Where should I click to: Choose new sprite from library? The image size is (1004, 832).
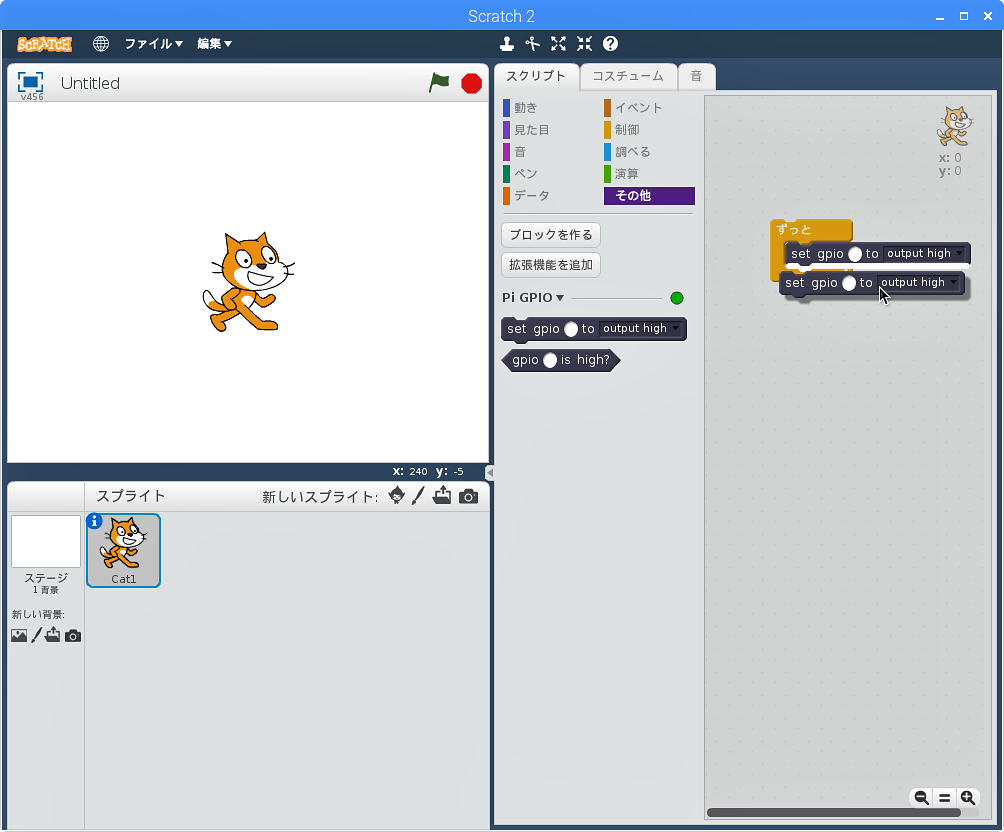tap(397, 496)
